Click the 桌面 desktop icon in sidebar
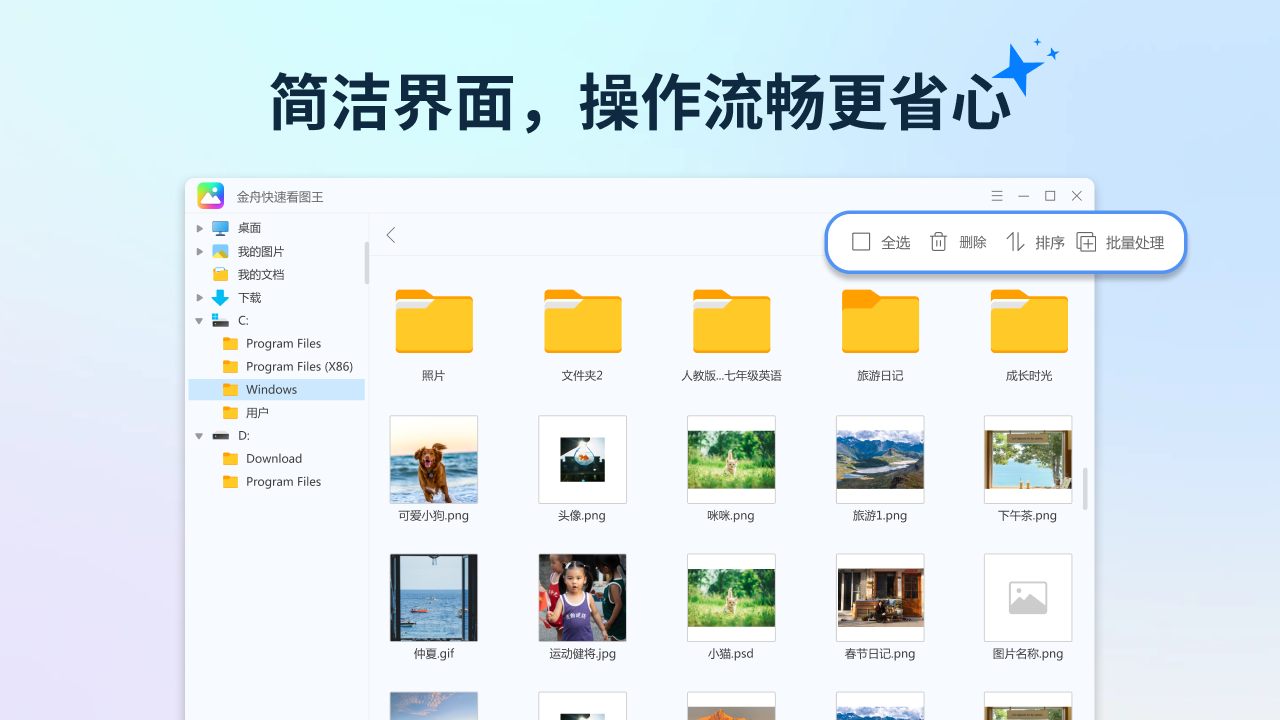 pyautogui.click(x=220, y=227)
